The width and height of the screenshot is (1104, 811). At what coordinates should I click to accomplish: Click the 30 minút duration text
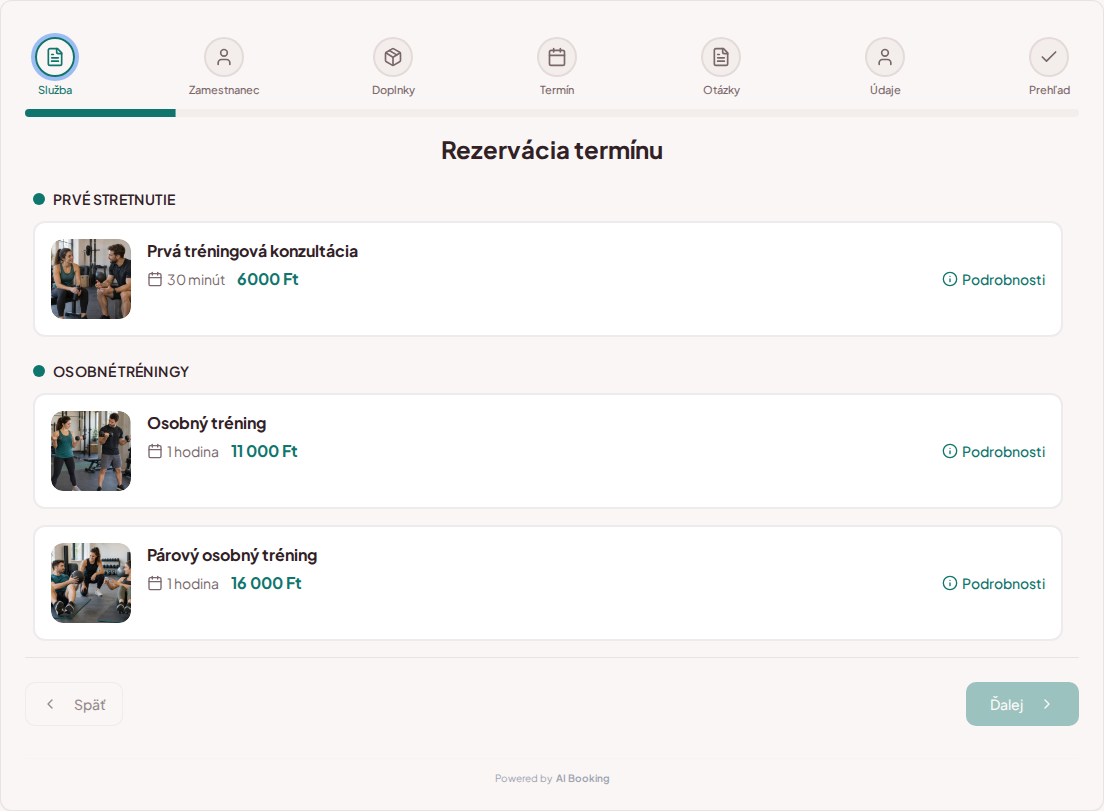[196, 280]
